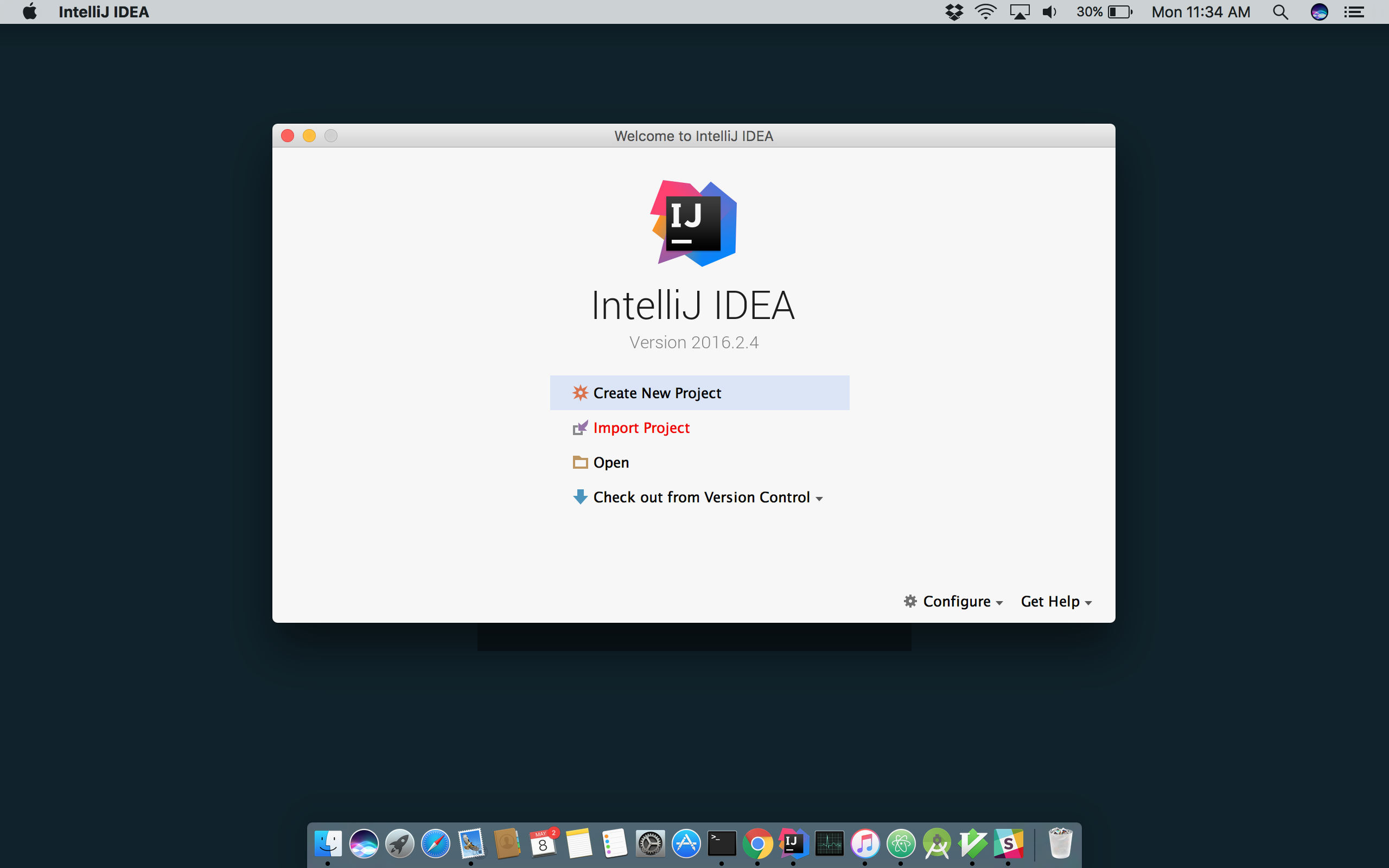Click the volume icon in the menu bar
Viewport: 1389px width, 868px height.
pyautogui.click(x=1049, y=11)
